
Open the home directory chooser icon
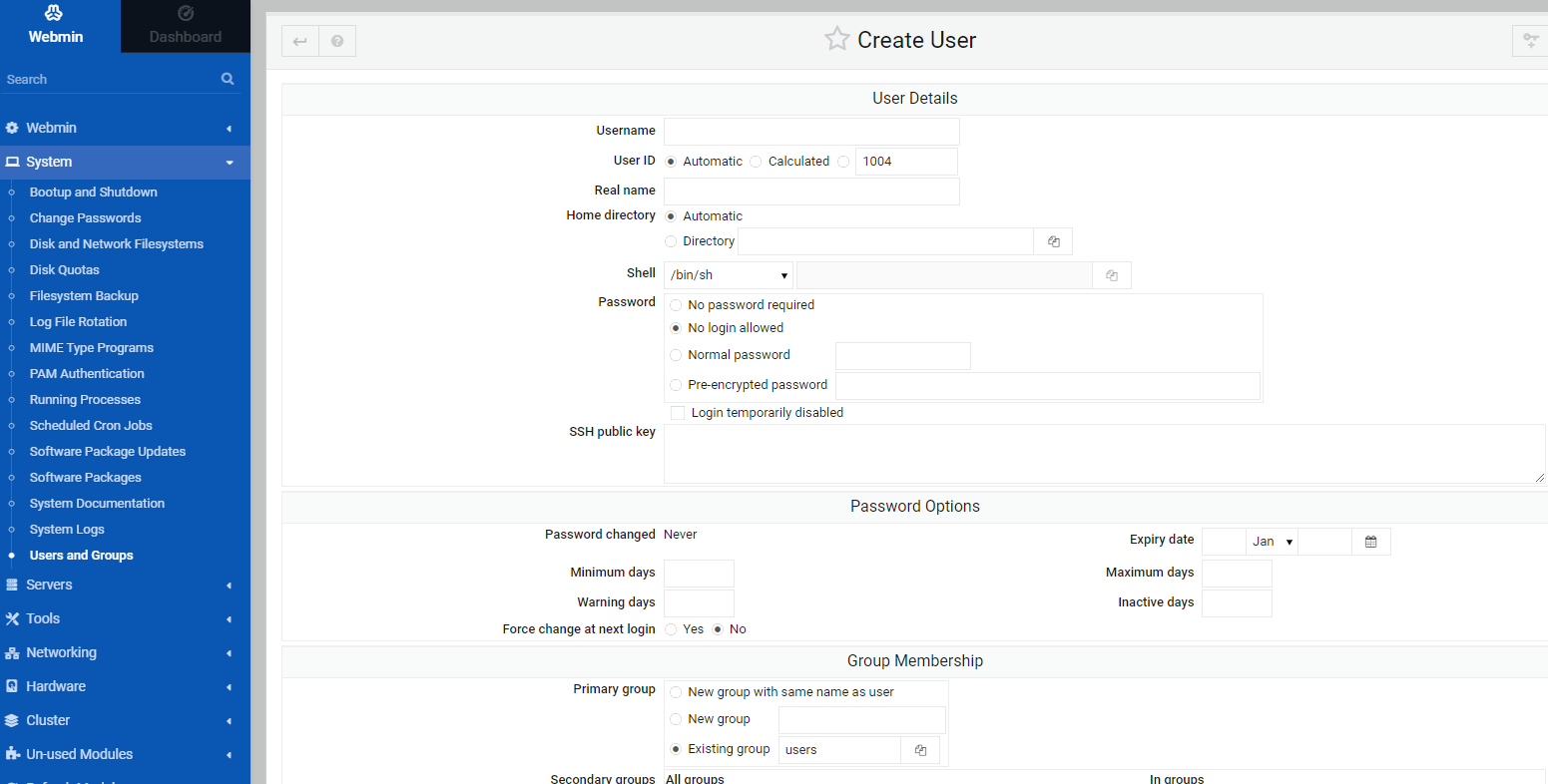(x=1053, y=241)
